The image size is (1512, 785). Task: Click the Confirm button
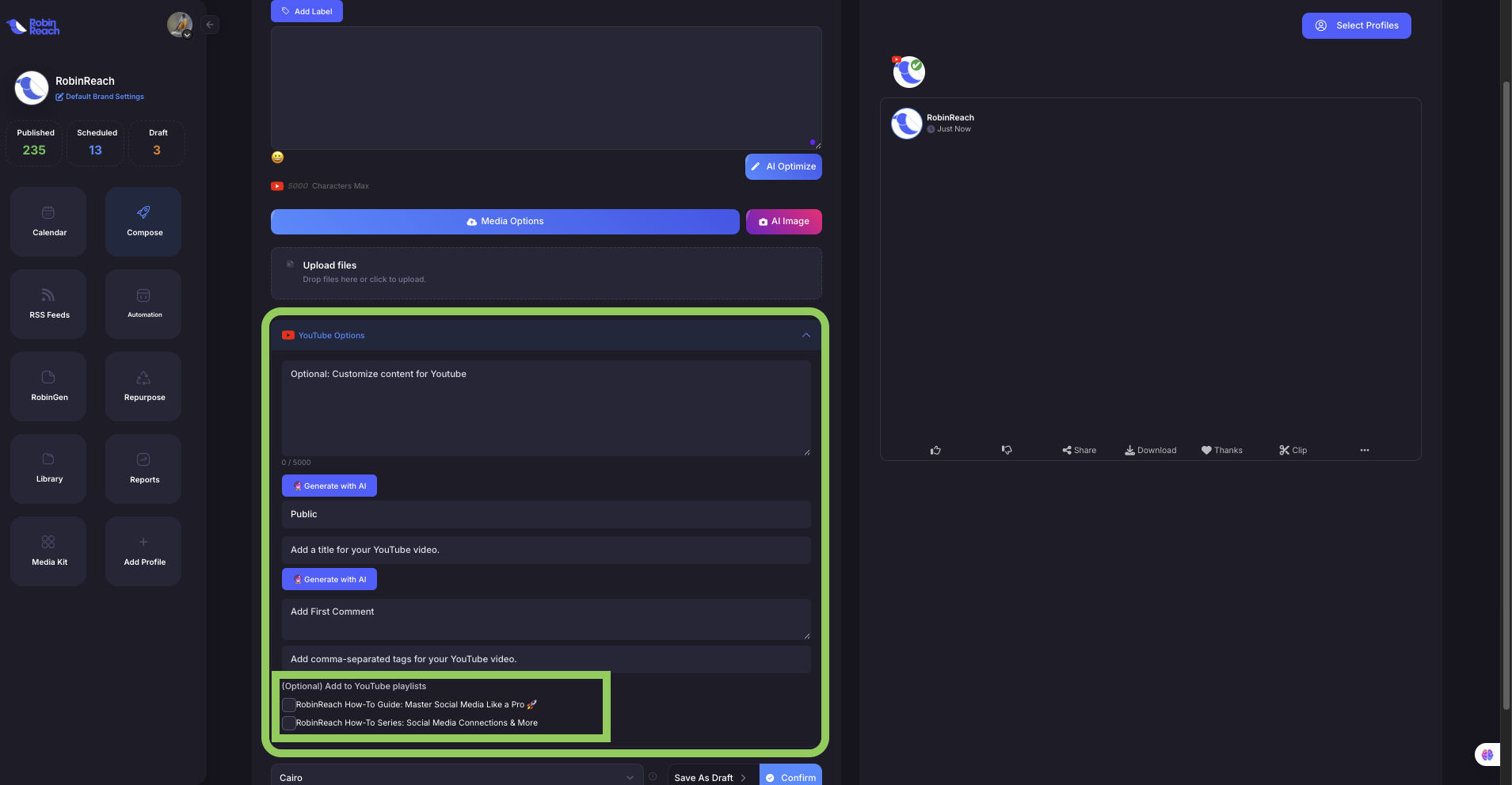(790, 777)
